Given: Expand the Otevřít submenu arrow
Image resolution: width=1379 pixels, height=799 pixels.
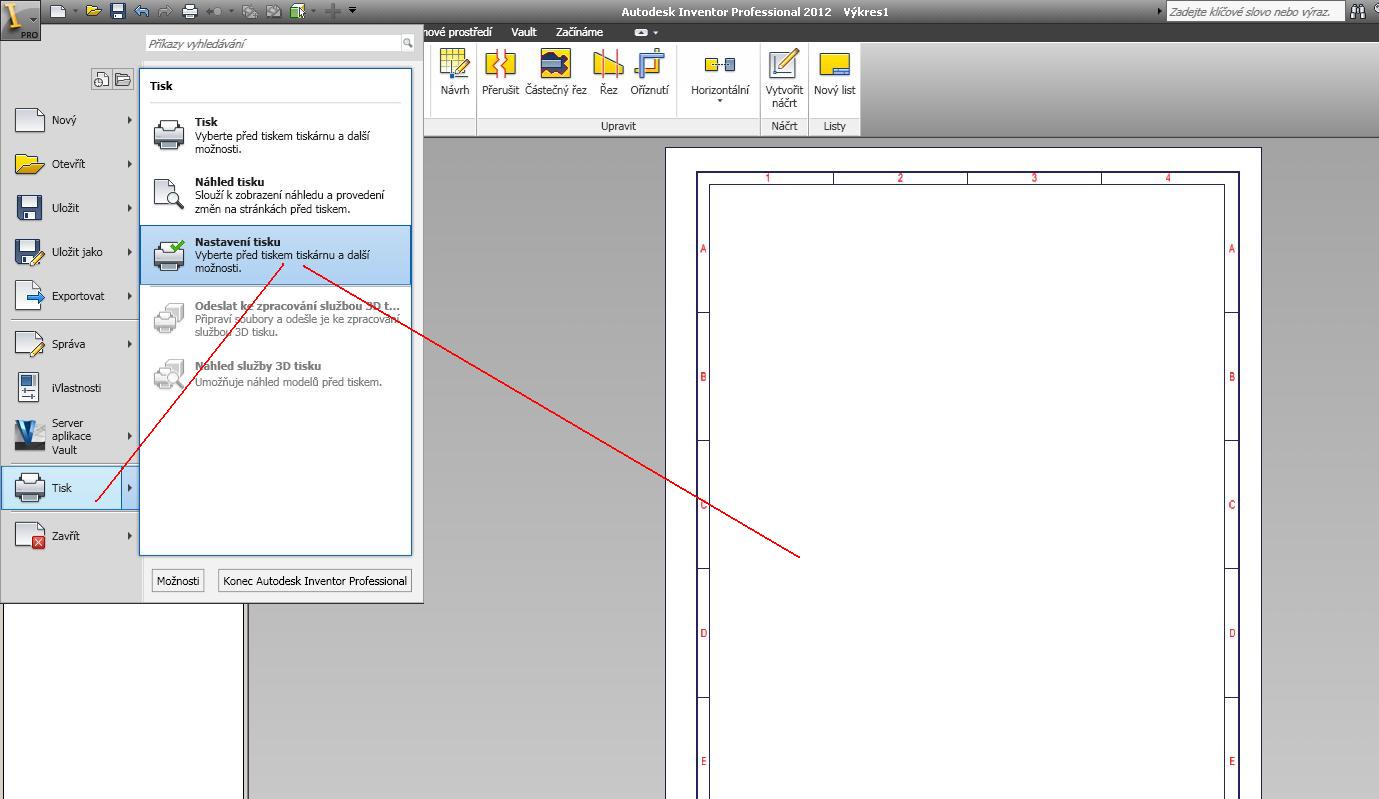Looking at the screenshot, I should [x=130, y=164].
